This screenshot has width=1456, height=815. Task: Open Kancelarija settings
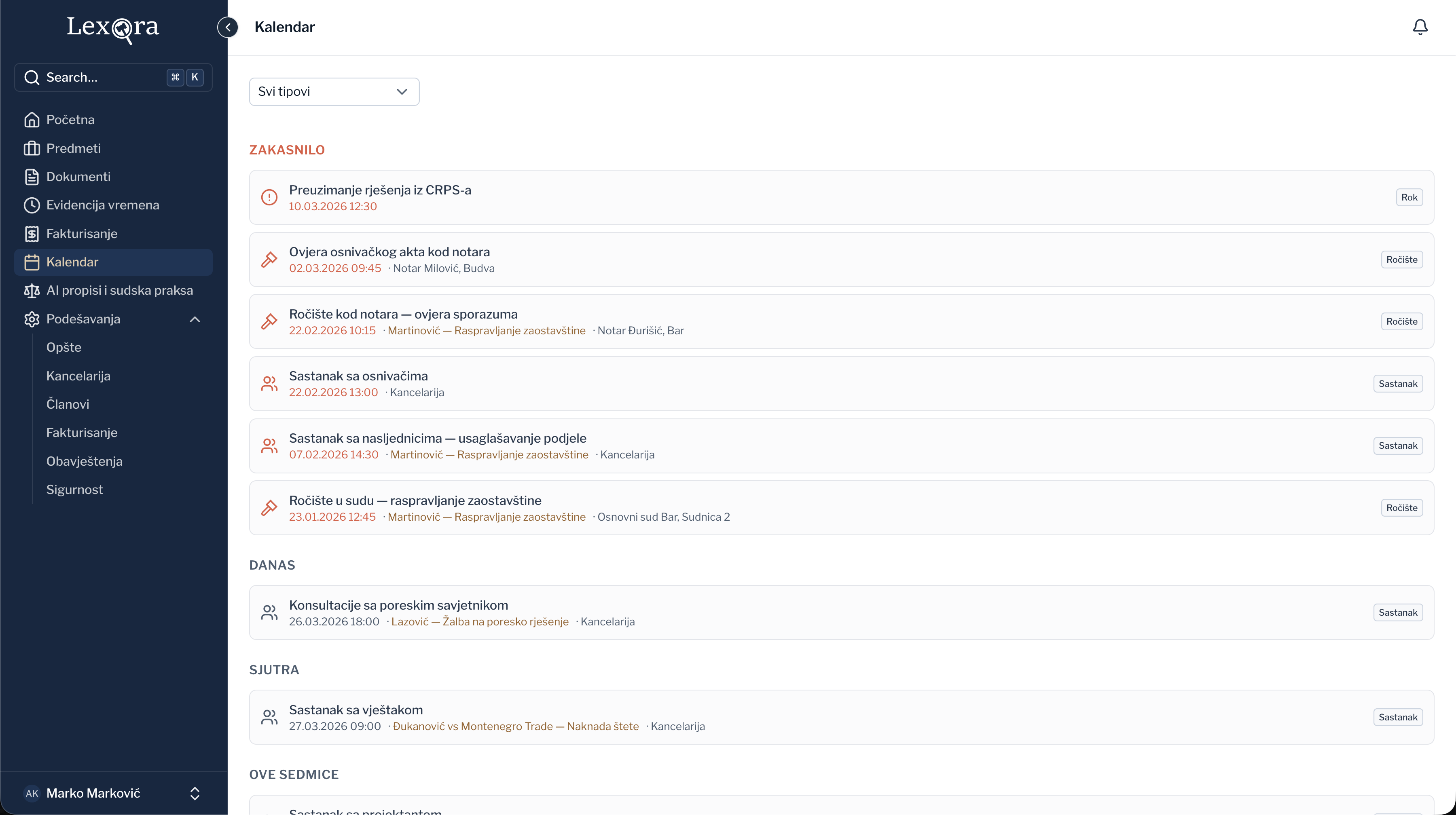(x=78, y=376)
